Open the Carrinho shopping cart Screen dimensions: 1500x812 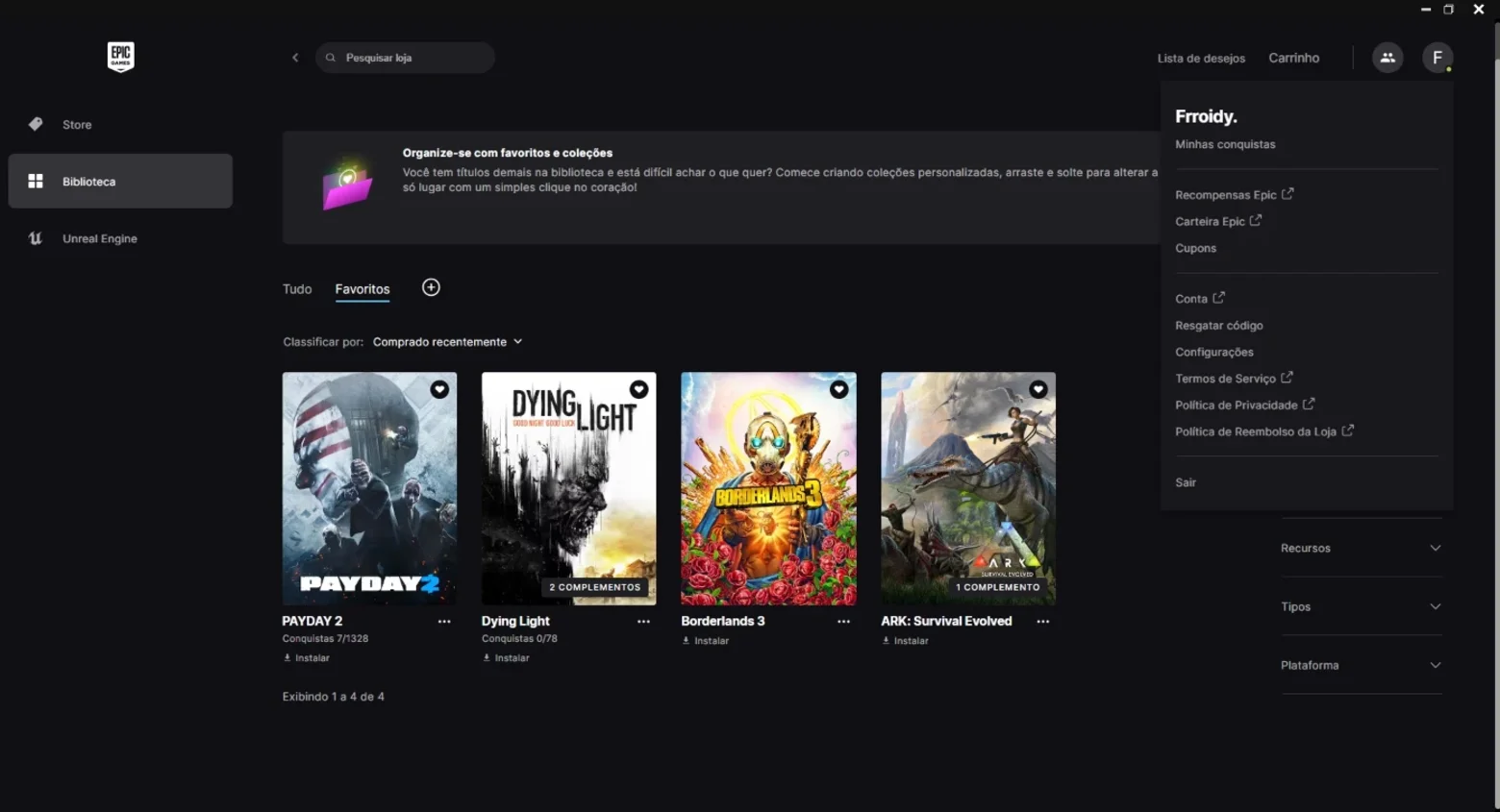(x=1293, y=58)
